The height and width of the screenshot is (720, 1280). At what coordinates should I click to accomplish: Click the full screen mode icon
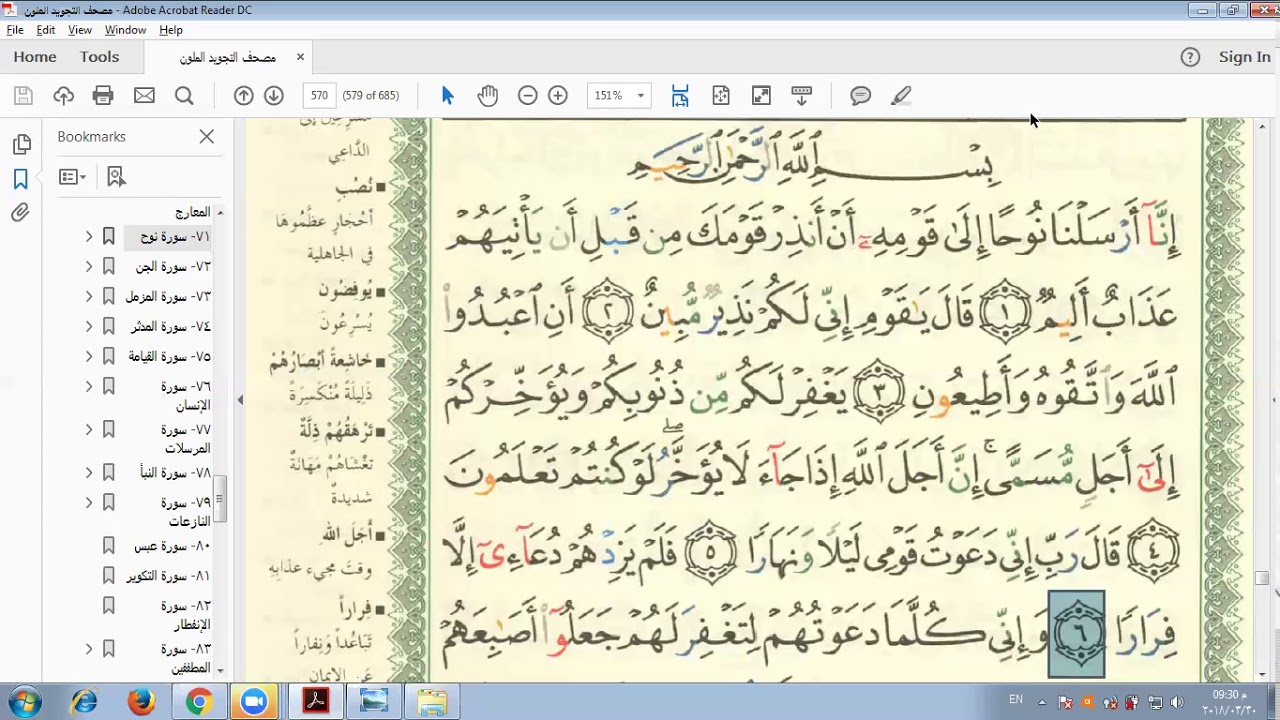(761, 95)
